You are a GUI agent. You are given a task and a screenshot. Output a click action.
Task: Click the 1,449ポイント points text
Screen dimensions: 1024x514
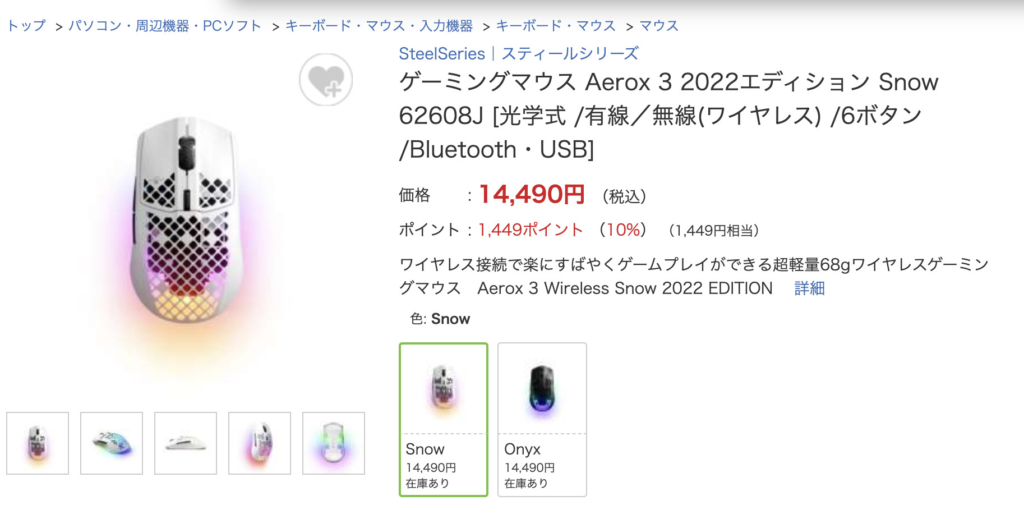pos(530,230)
